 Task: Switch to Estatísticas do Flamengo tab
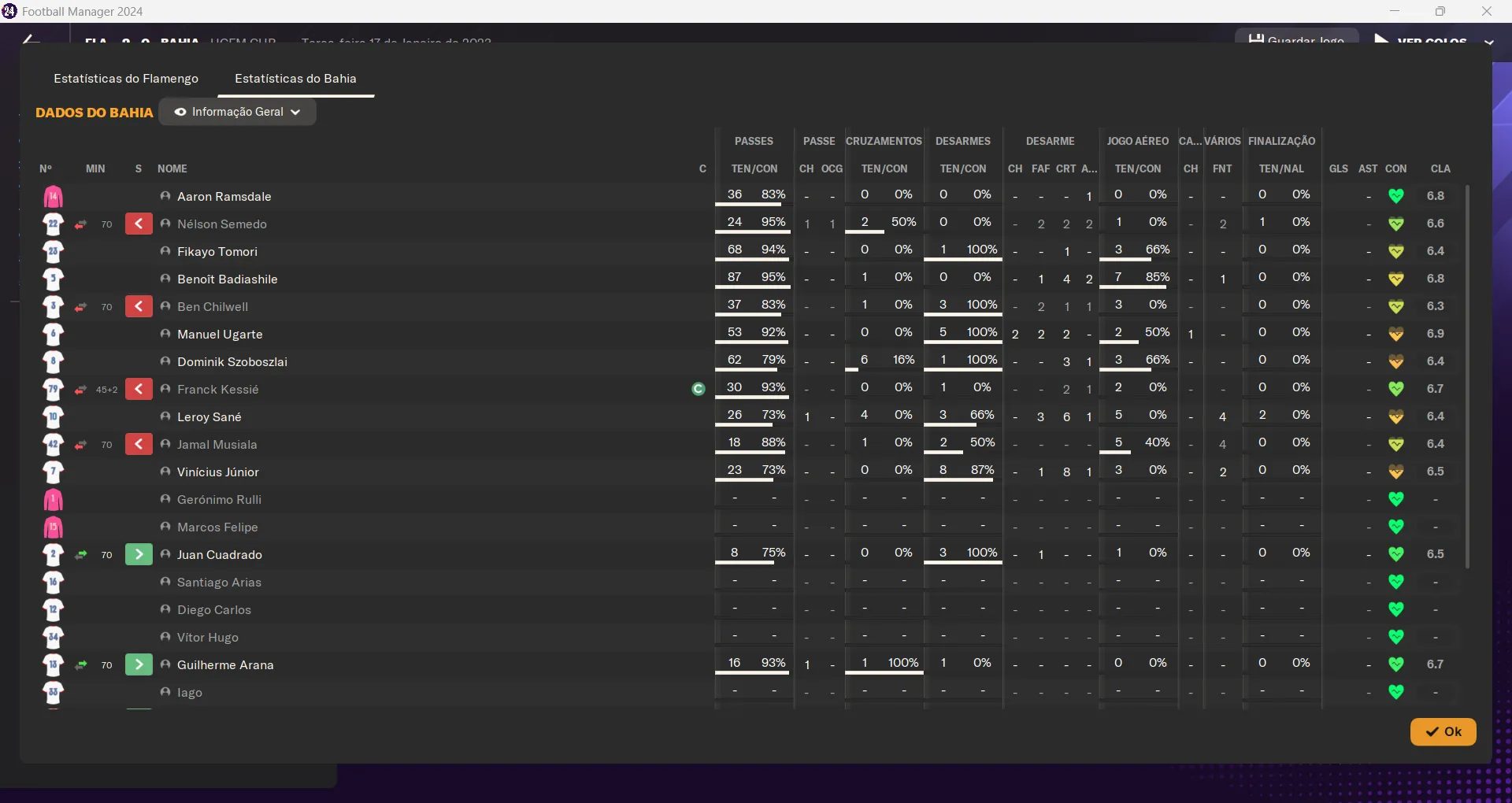[x=126, y=79]
